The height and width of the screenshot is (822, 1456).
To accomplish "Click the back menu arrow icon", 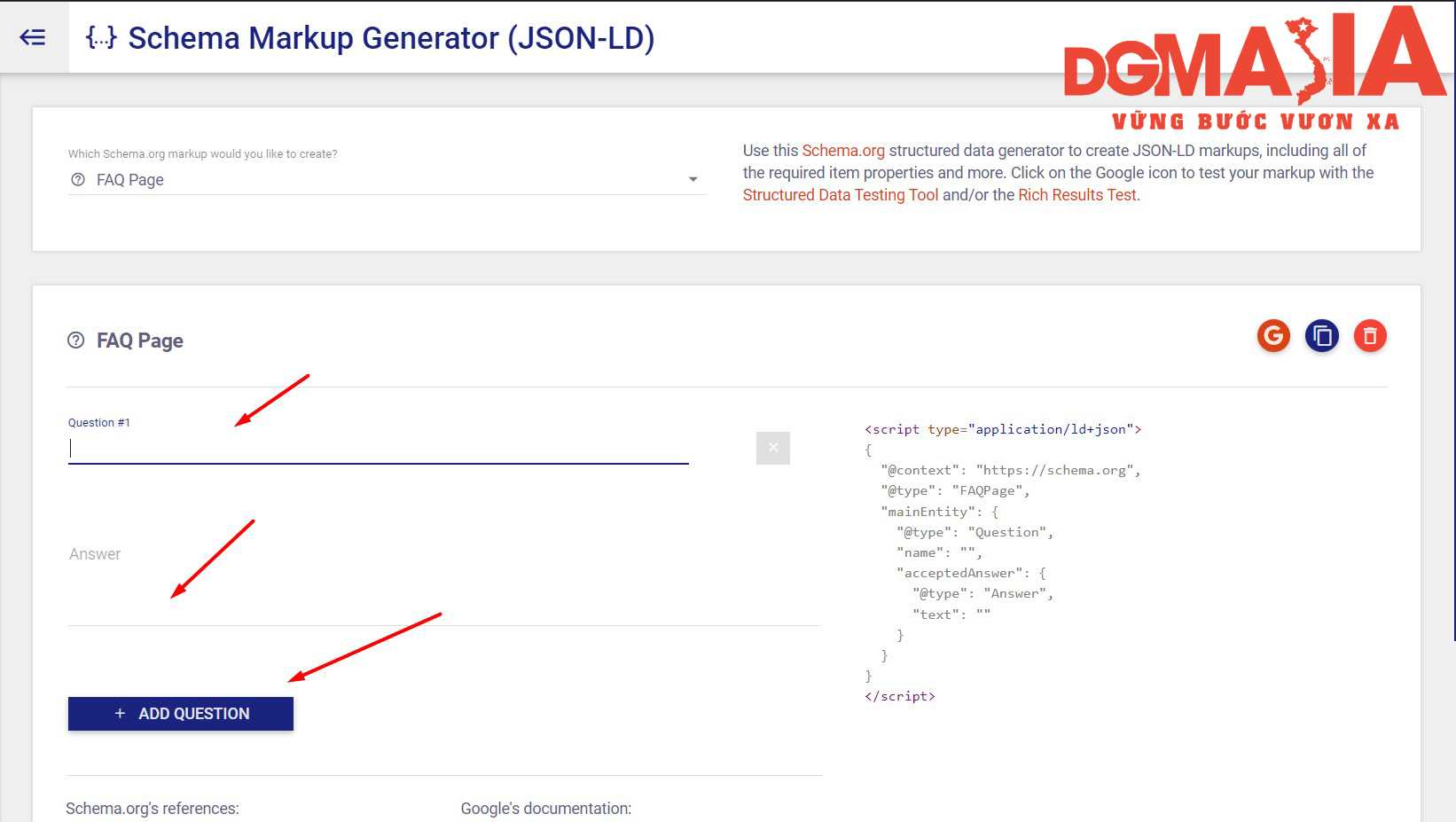I will pyautogui.click(x=33, y=37).
